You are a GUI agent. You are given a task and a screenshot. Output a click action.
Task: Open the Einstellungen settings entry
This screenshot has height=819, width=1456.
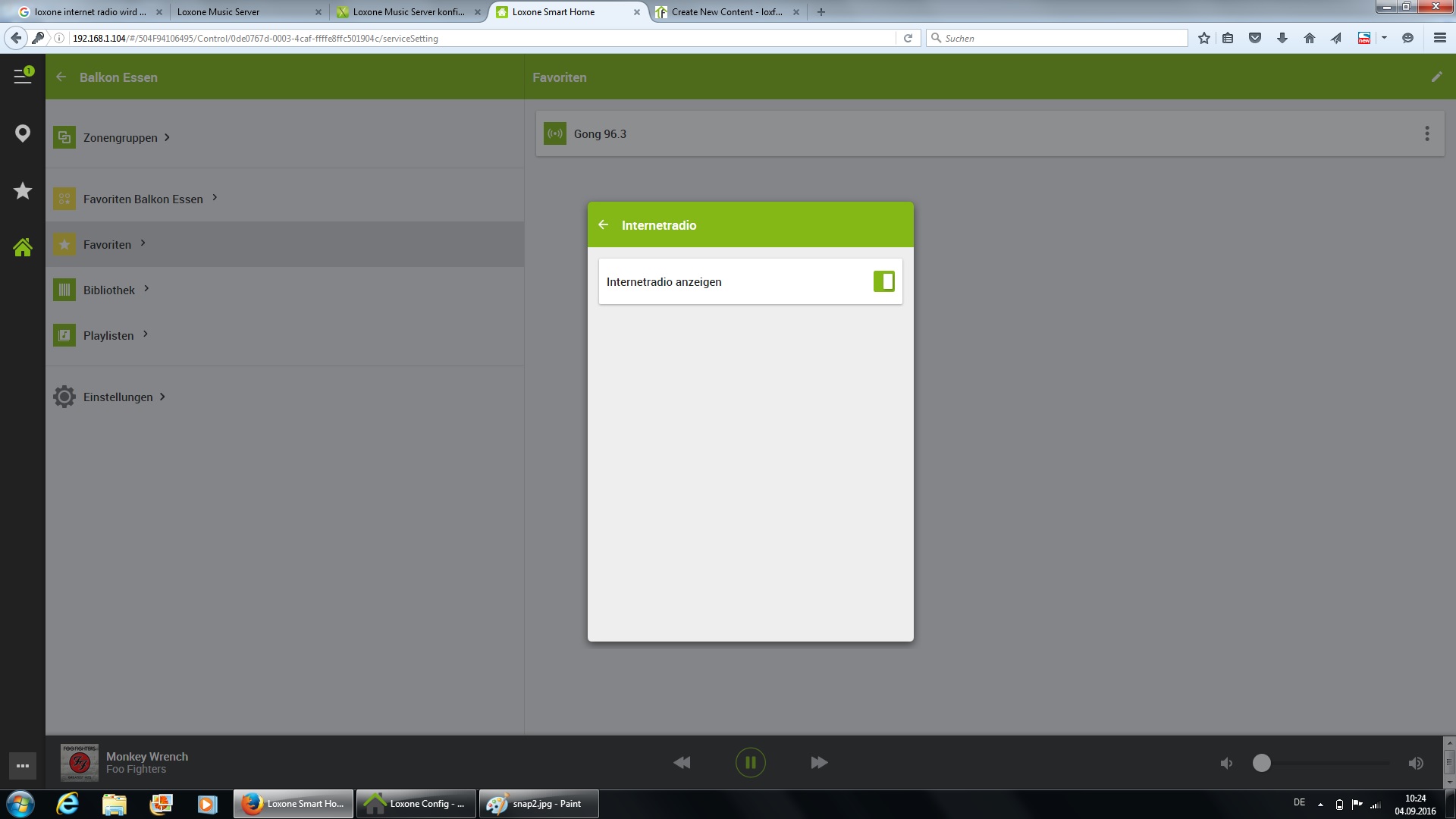pyautogui.click(x=118, y=397)
